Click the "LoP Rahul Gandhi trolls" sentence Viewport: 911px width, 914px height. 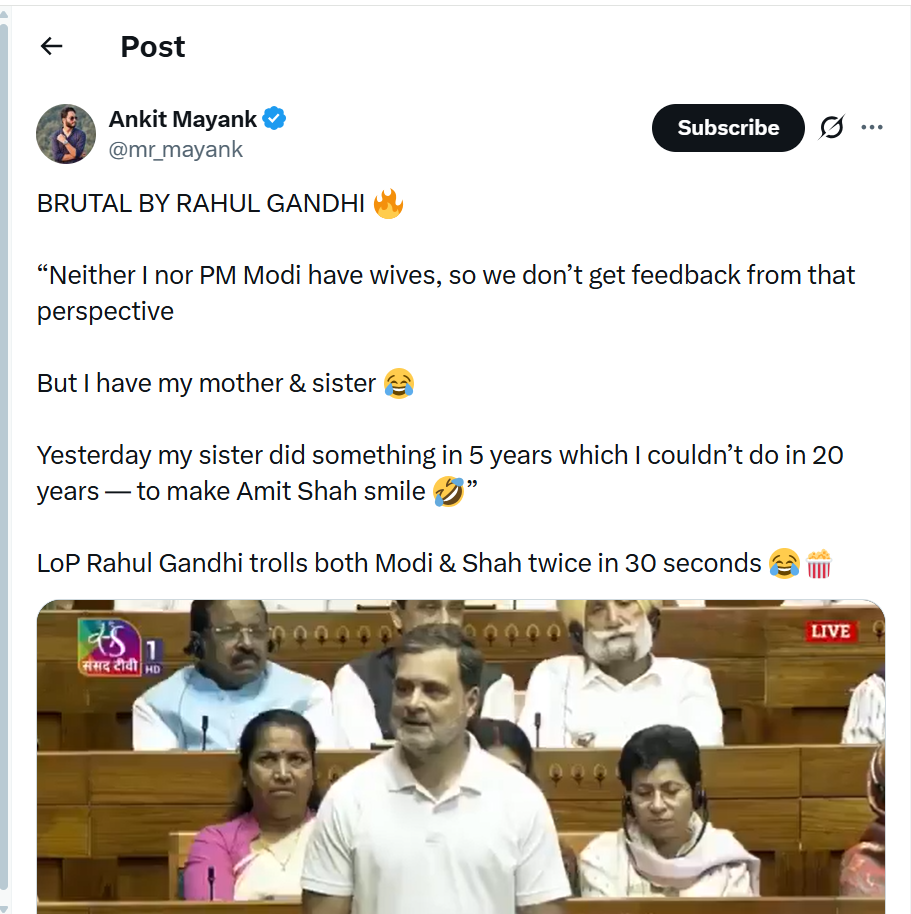click(400, 564)
